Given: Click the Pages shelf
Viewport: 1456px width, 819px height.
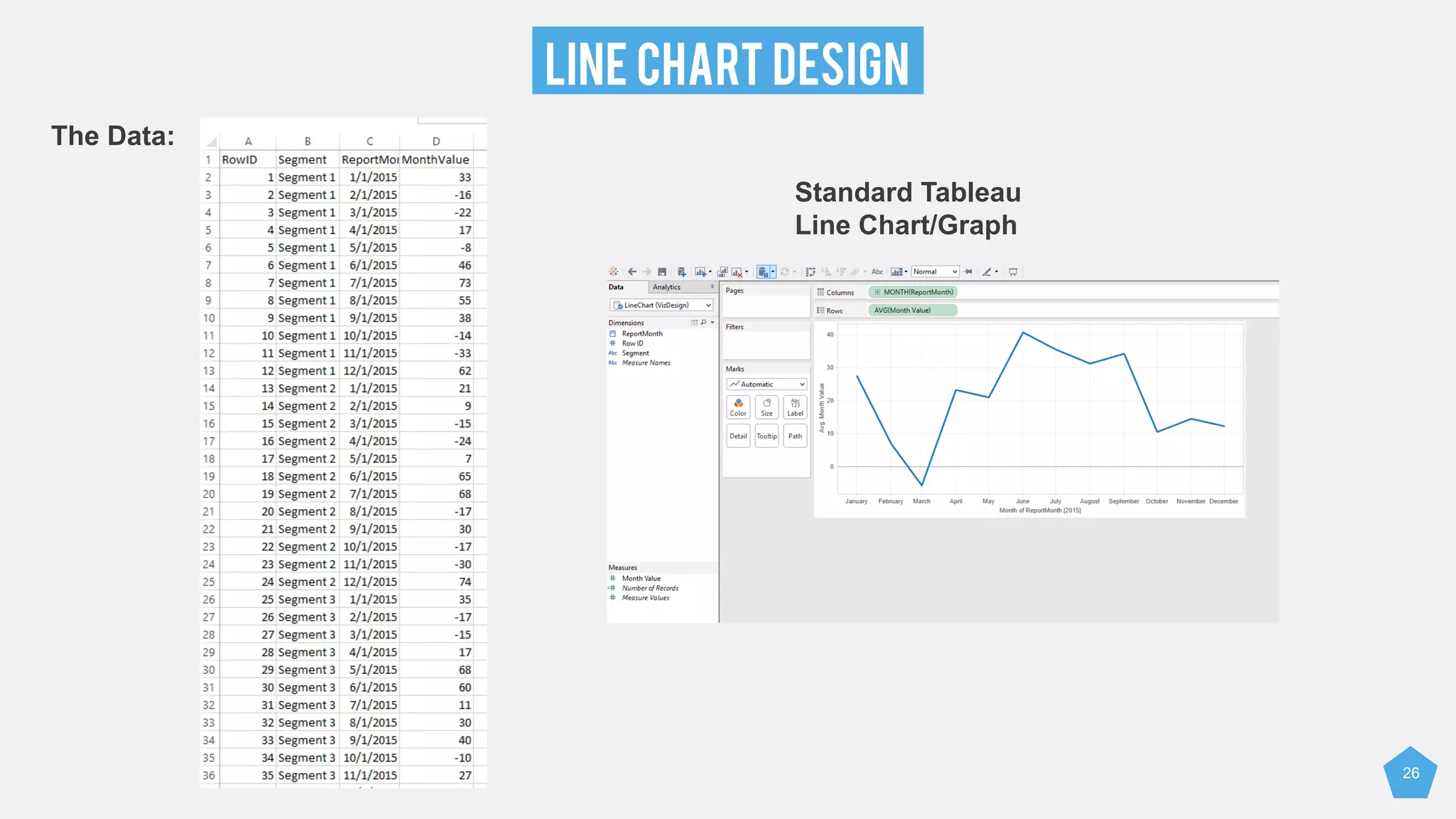Looking at the screenshot, I should pyautogui.click(x=766, y=301).
